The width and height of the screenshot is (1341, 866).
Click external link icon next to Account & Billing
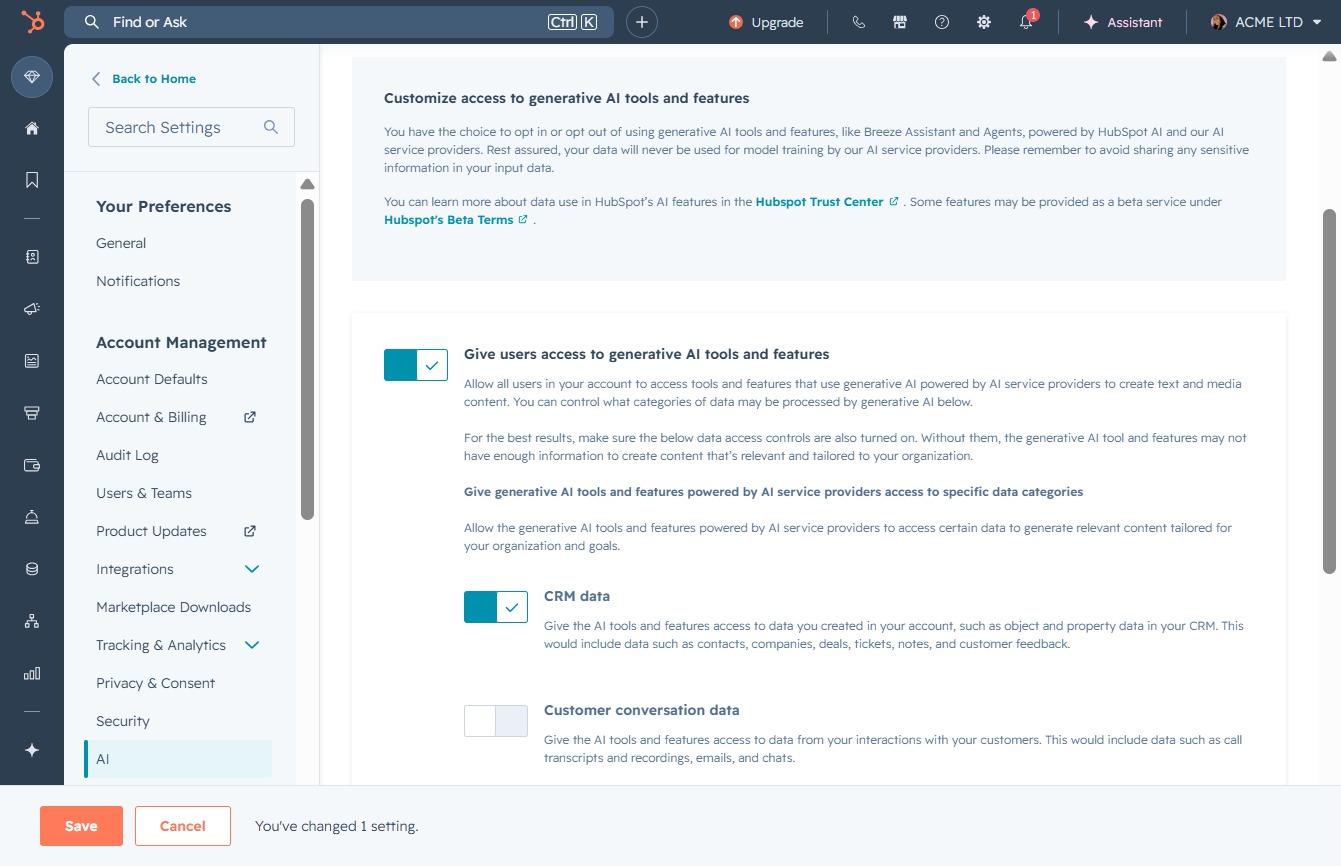[x=250, y=417]
